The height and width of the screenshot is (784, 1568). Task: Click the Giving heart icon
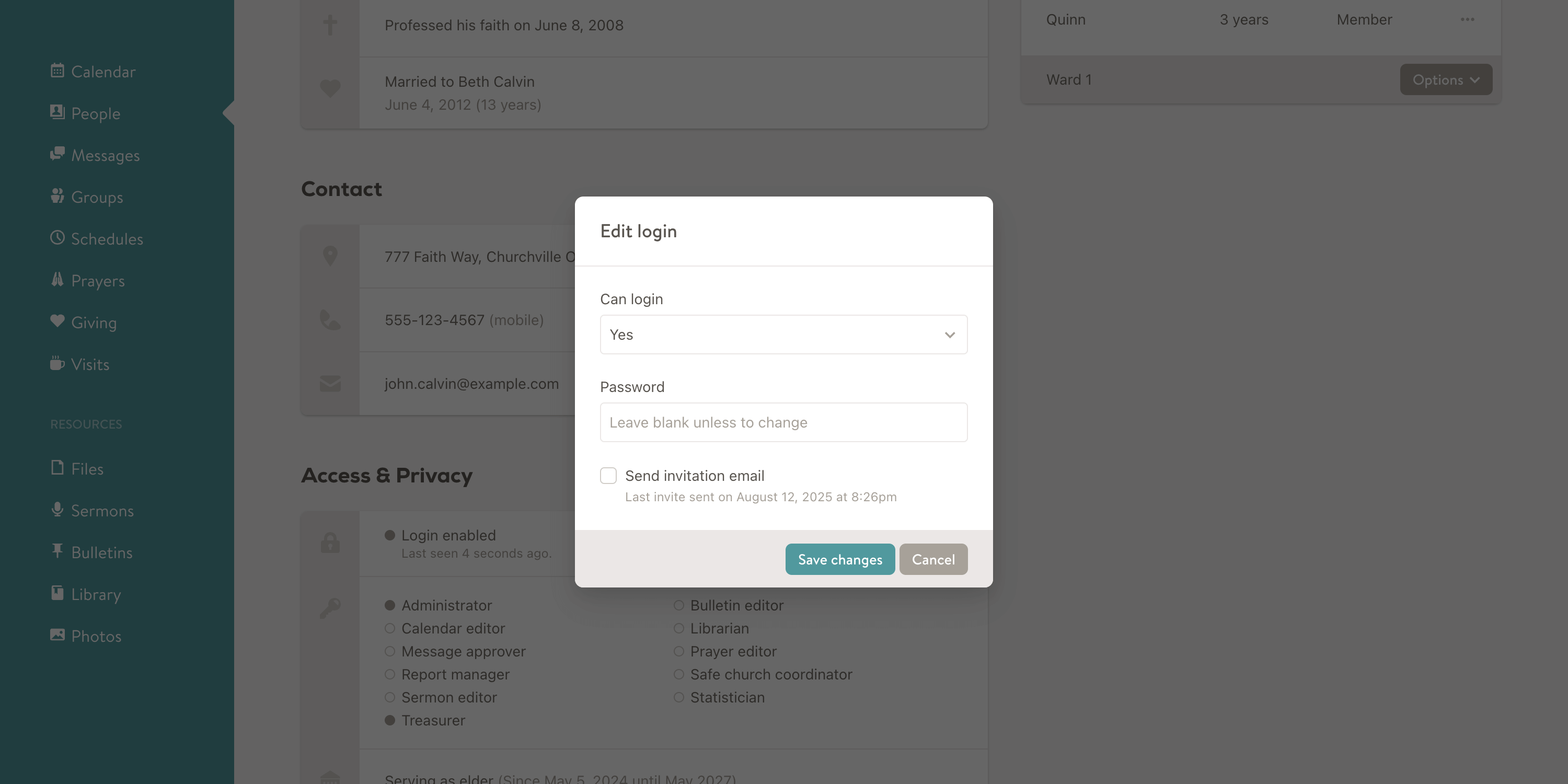(57, 321)
